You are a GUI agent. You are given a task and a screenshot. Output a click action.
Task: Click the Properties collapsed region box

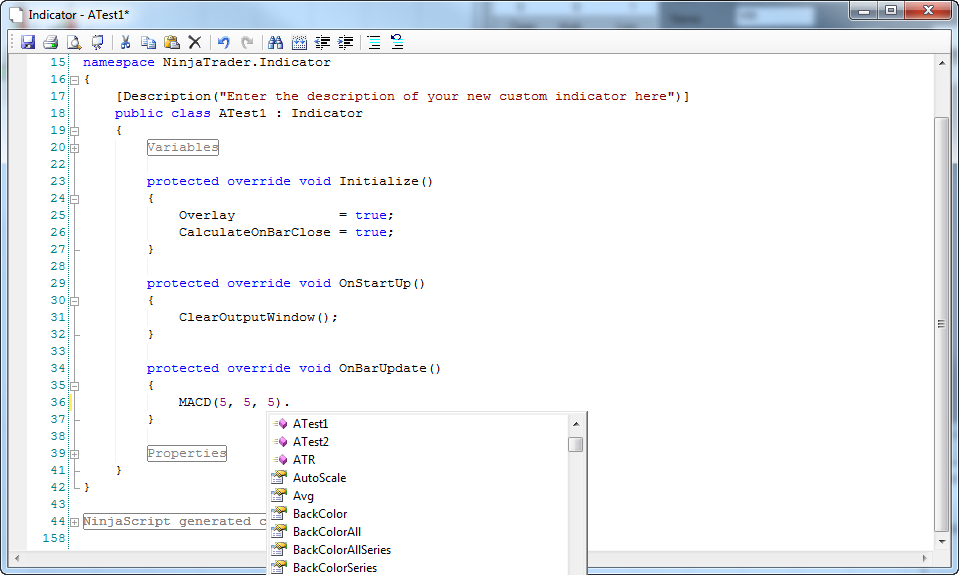pos(187,453)
